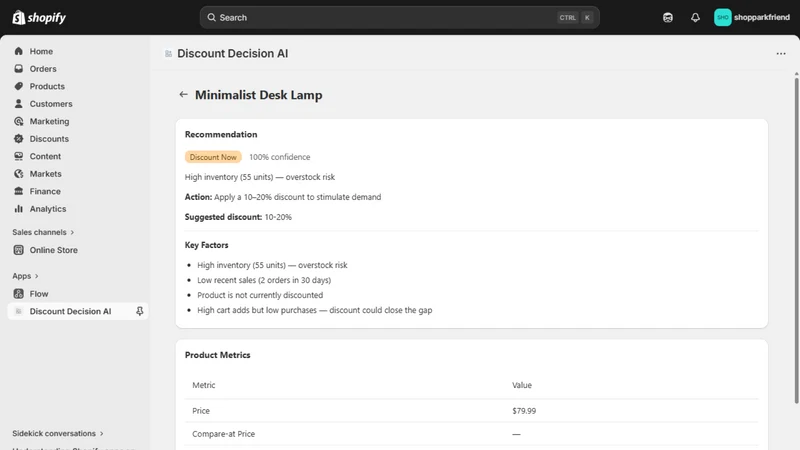Open the Marketing menu item
This screenshot has height=450, width=800.
pyautogui.click(x=49, y=121)
